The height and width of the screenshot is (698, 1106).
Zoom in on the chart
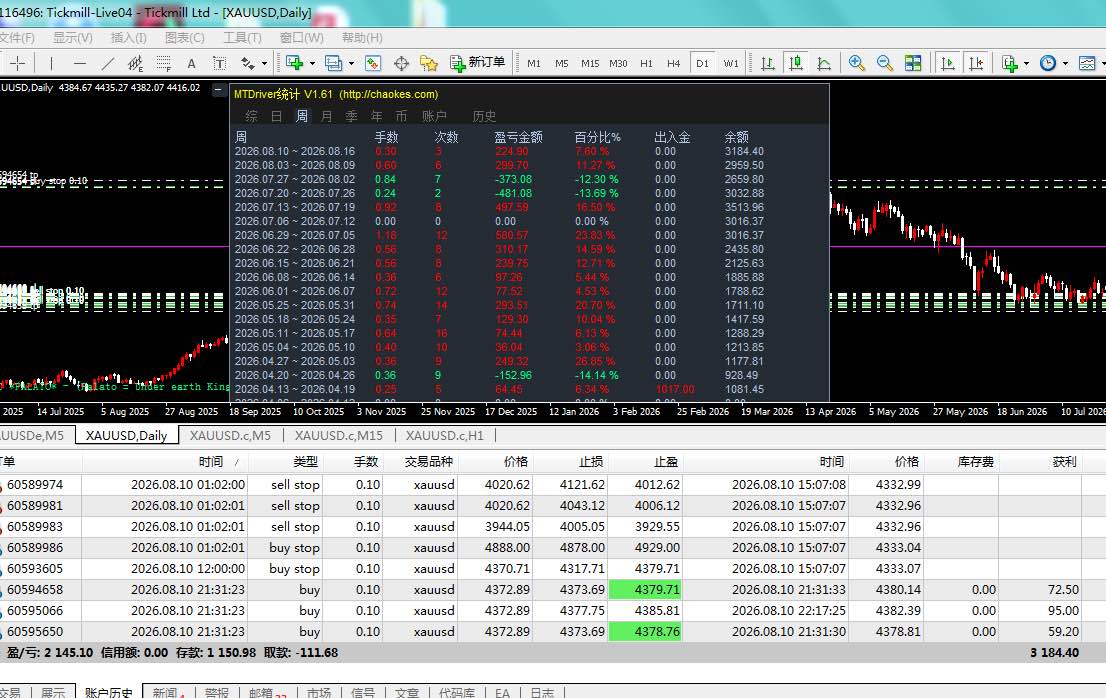857,63
